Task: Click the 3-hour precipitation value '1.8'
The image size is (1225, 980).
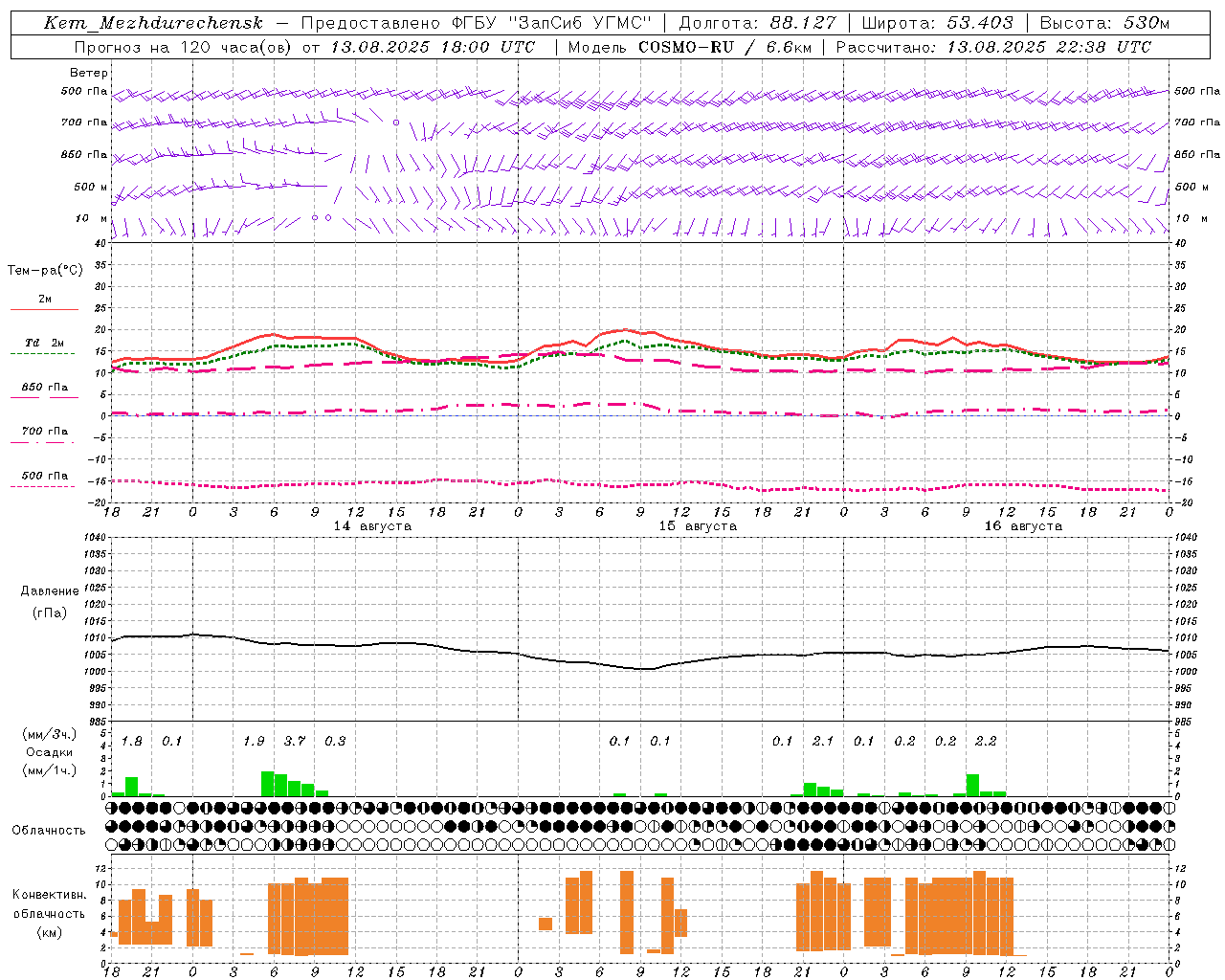Action: (131, 742)
